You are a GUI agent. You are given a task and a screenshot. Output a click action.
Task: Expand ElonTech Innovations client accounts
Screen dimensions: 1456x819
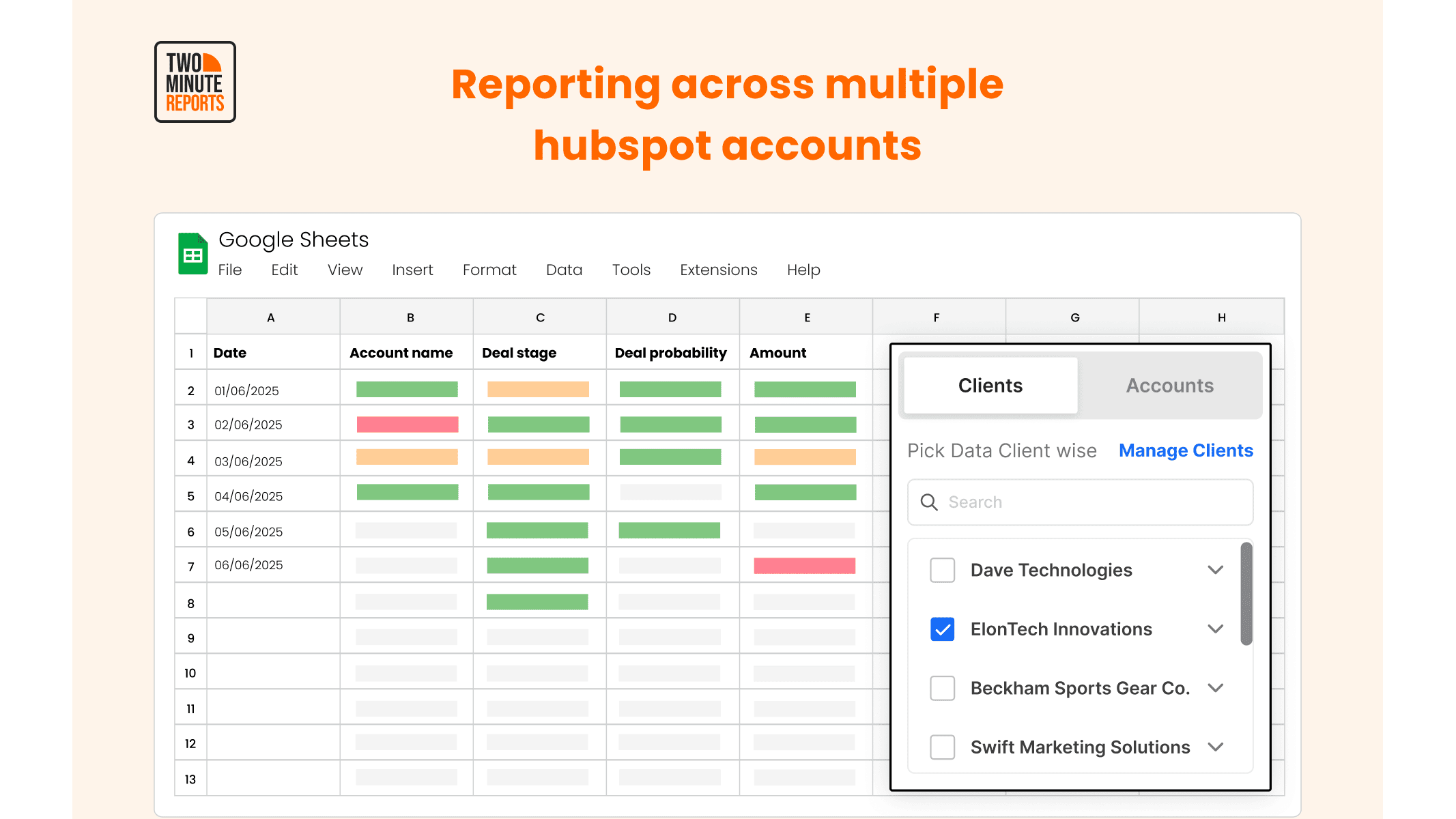pos(1215,629)
